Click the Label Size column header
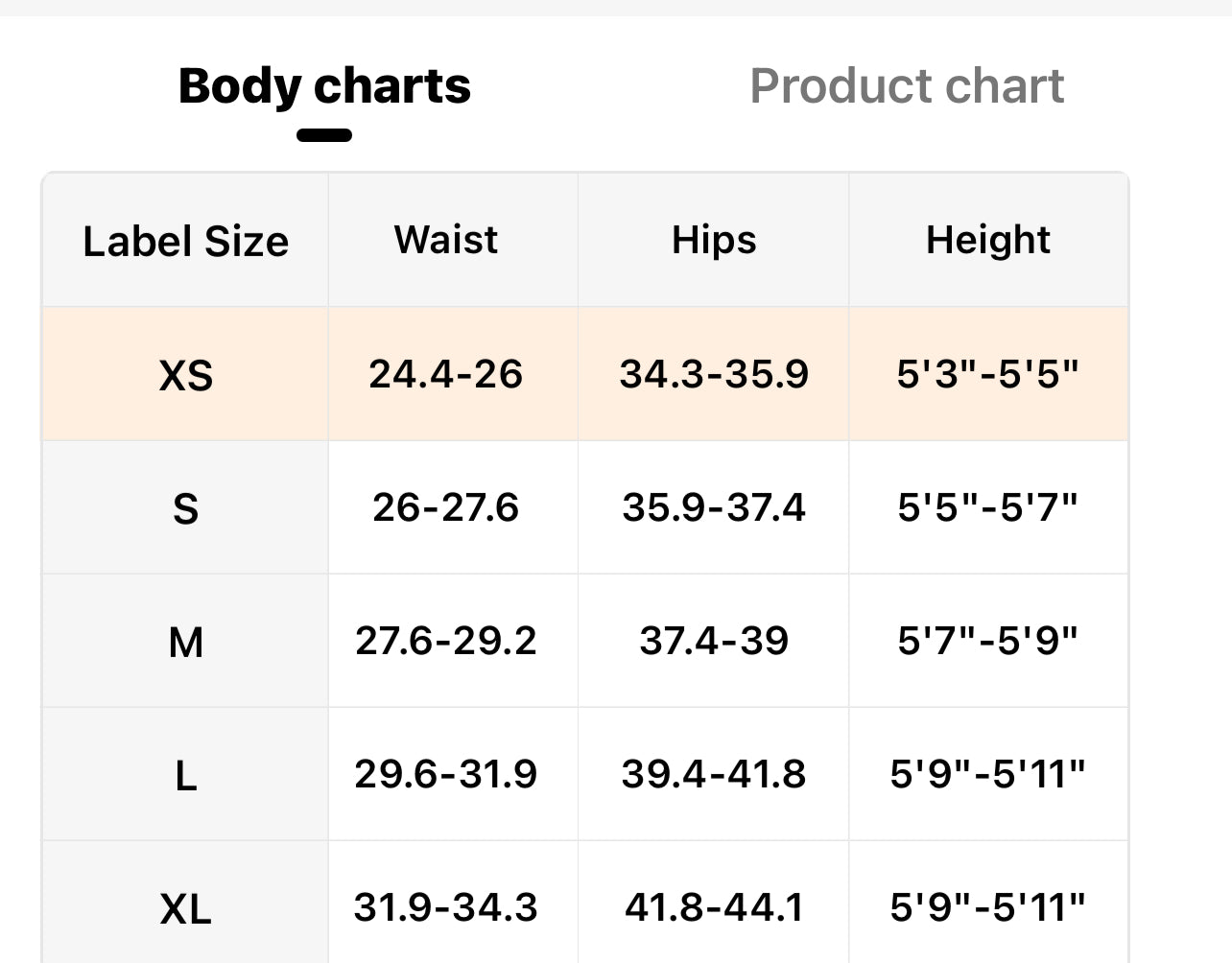Screen dimensions: 1232x963 tap(185, 241)
